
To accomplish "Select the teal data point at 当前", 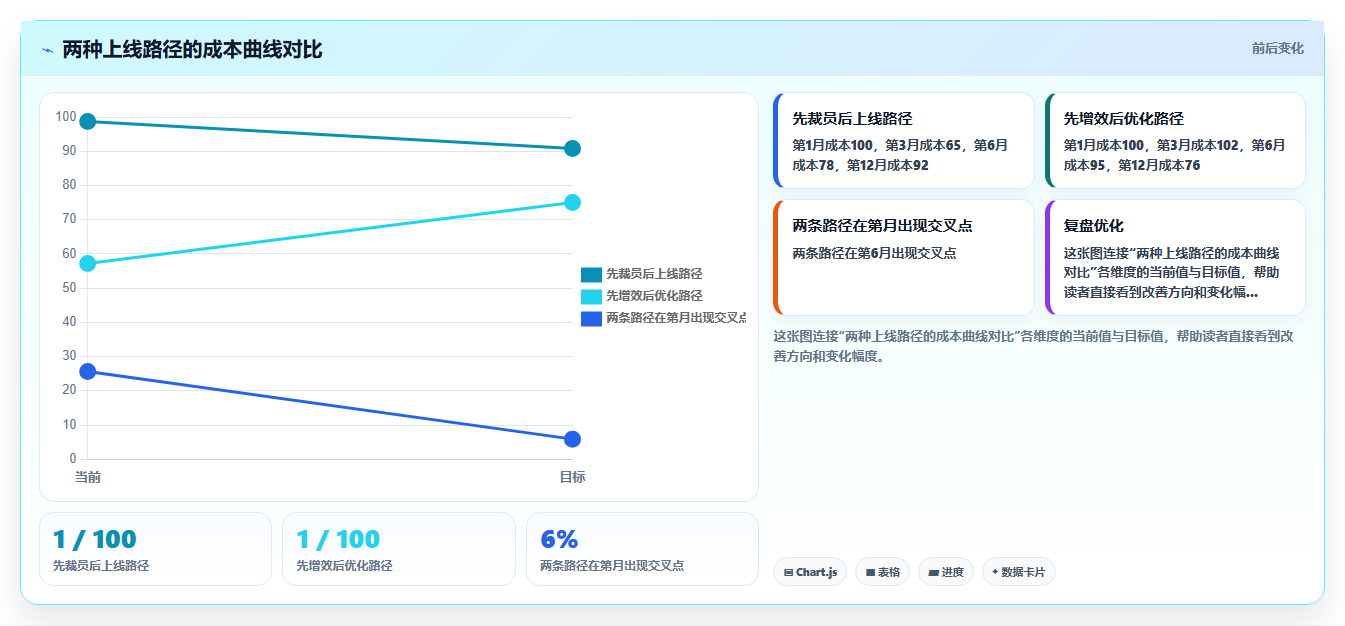I will pos(87,121).
